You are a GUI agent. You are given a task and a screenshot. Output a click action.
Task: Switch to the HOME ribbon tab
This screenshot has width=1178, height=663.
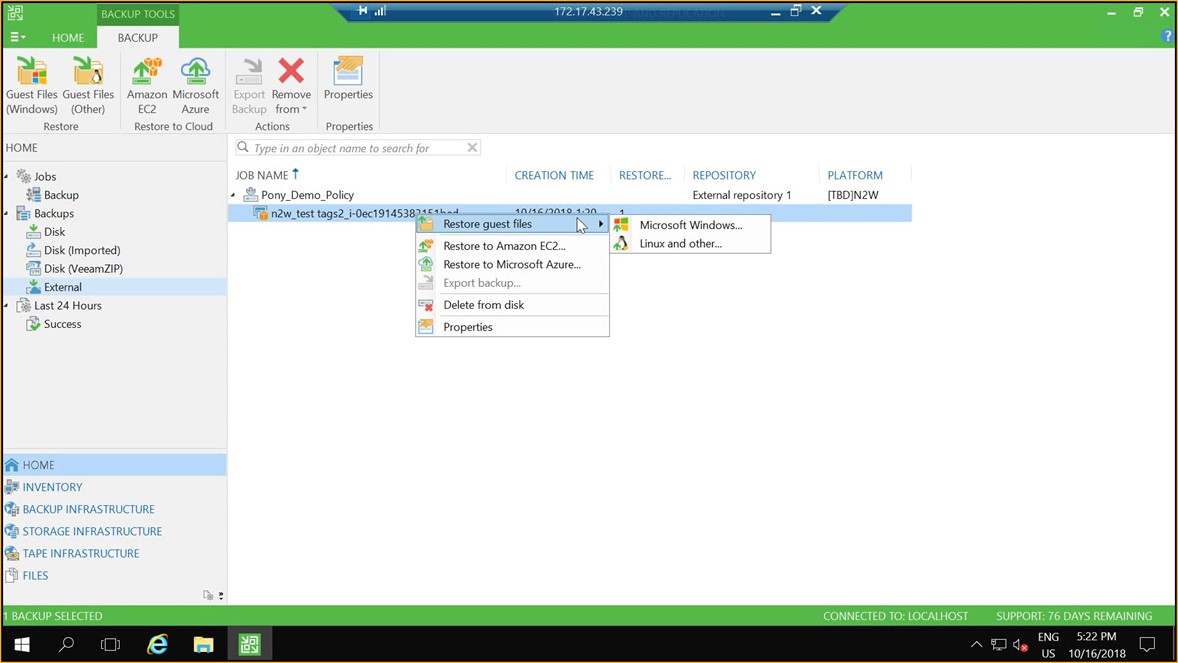point(68,37)
